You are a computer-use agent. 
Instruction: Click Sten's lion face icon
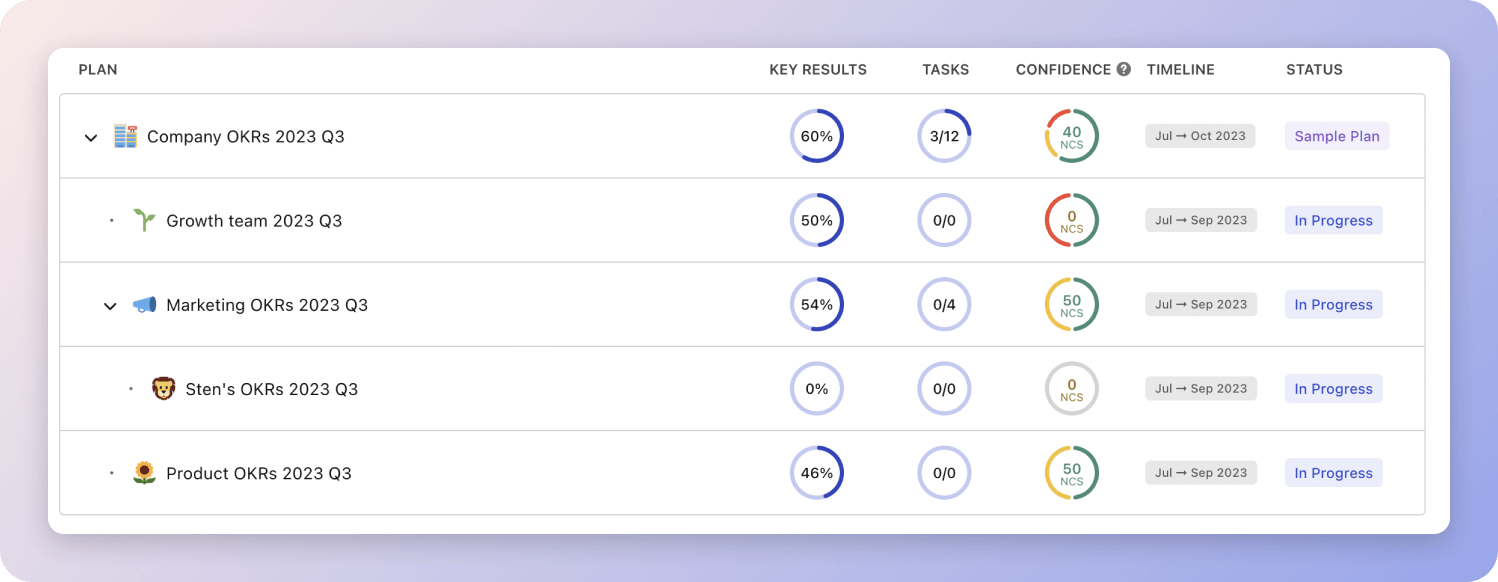(163, 389)
